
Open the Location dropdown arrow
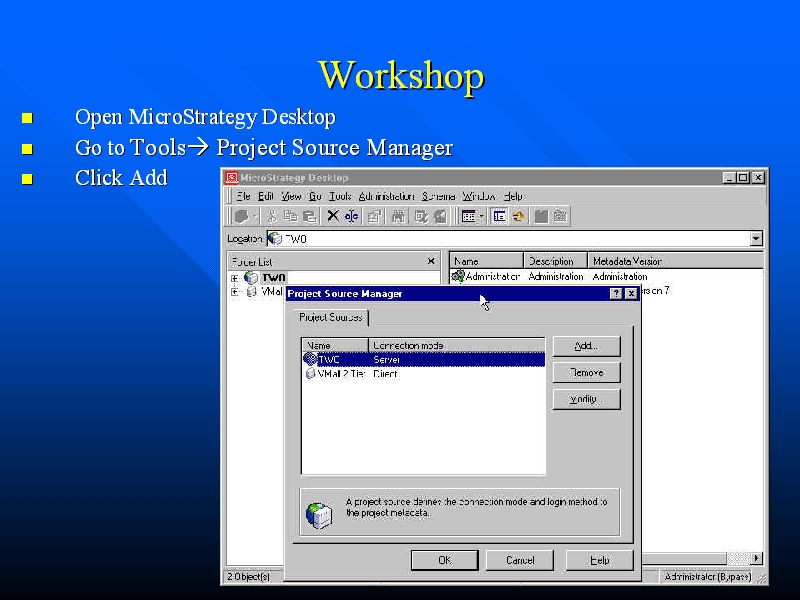755,239
